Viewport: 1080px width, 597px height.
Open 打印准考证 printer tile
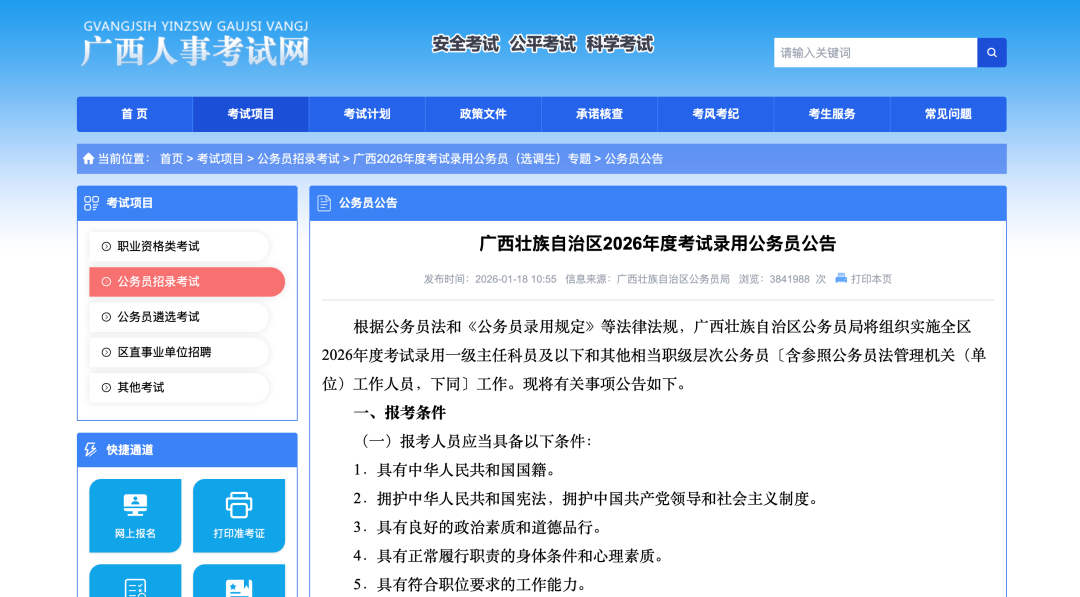pos(239,515)
